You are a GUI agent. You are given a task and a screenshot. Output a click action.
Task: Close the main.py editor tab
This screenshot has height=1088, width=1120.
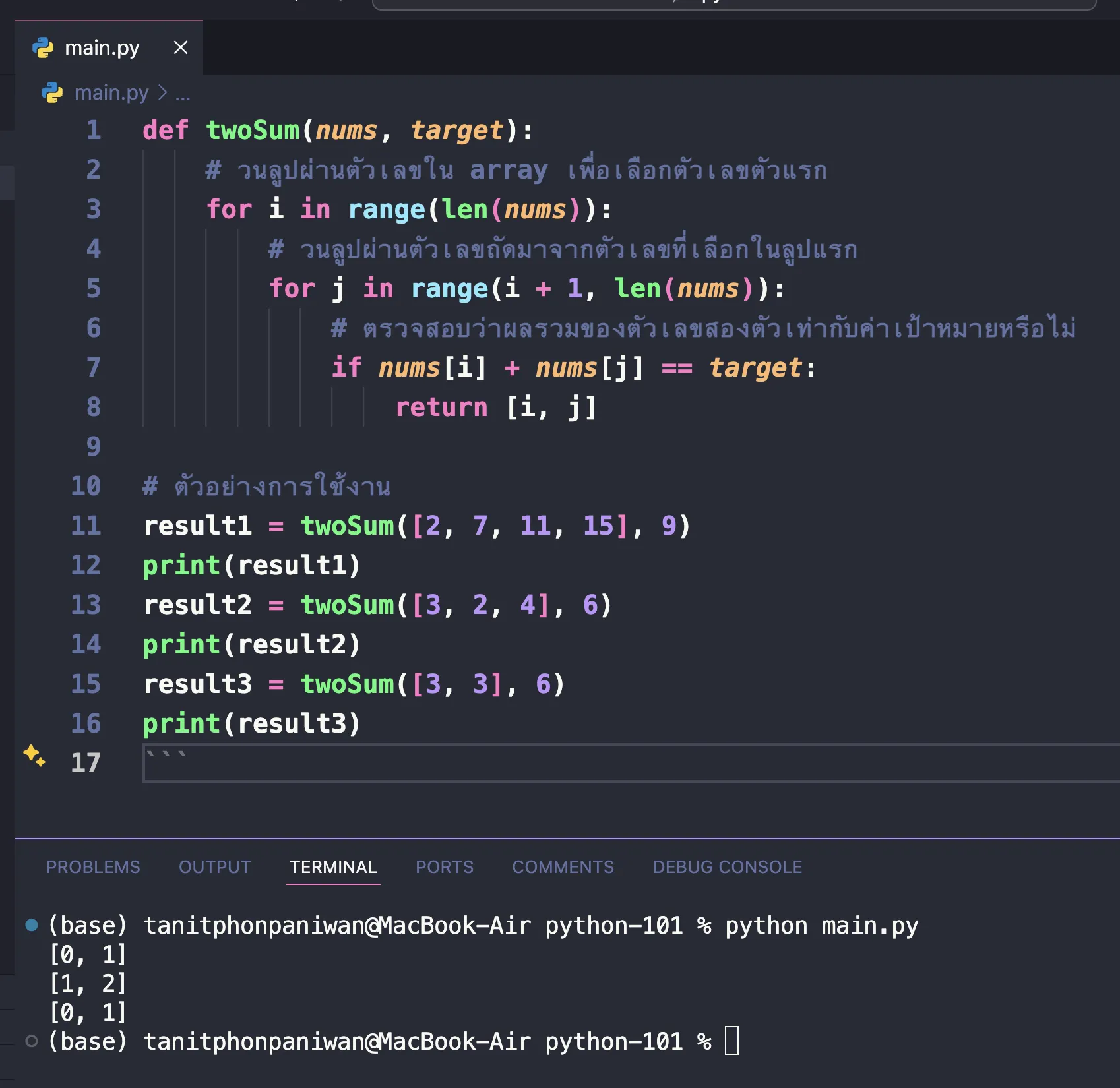[x=180, y=47]
